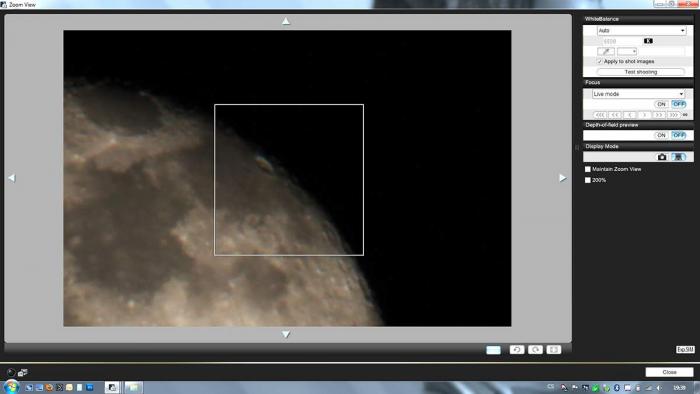Pan the zoom view left with left arrow

coord(12,178)
